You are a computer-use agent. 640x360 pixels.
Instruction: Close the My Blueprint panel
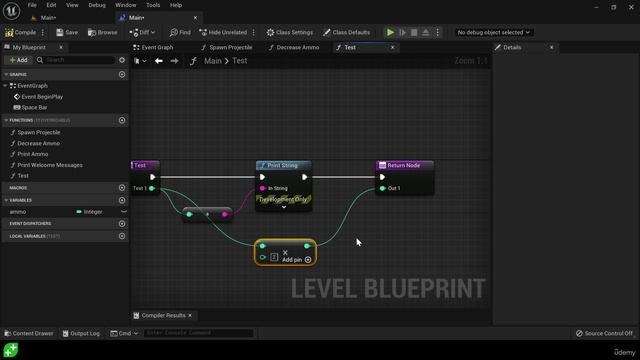(x=61, y=47)
